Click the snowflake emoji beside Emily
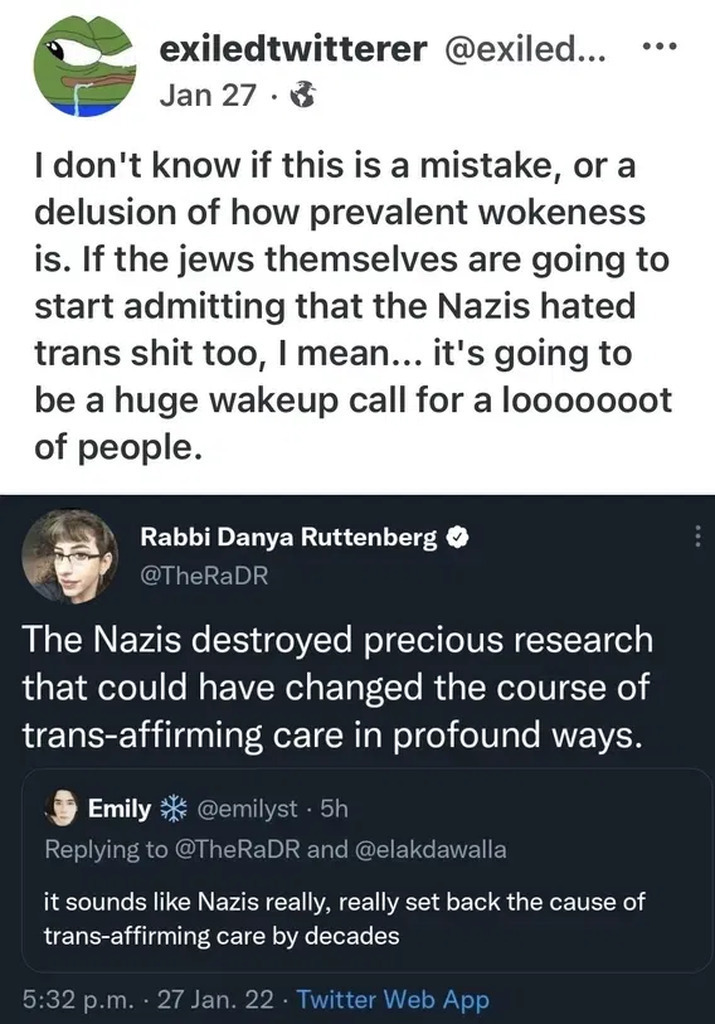The height and width of the screenshot is (1024, 715). [x=174, y=807]
